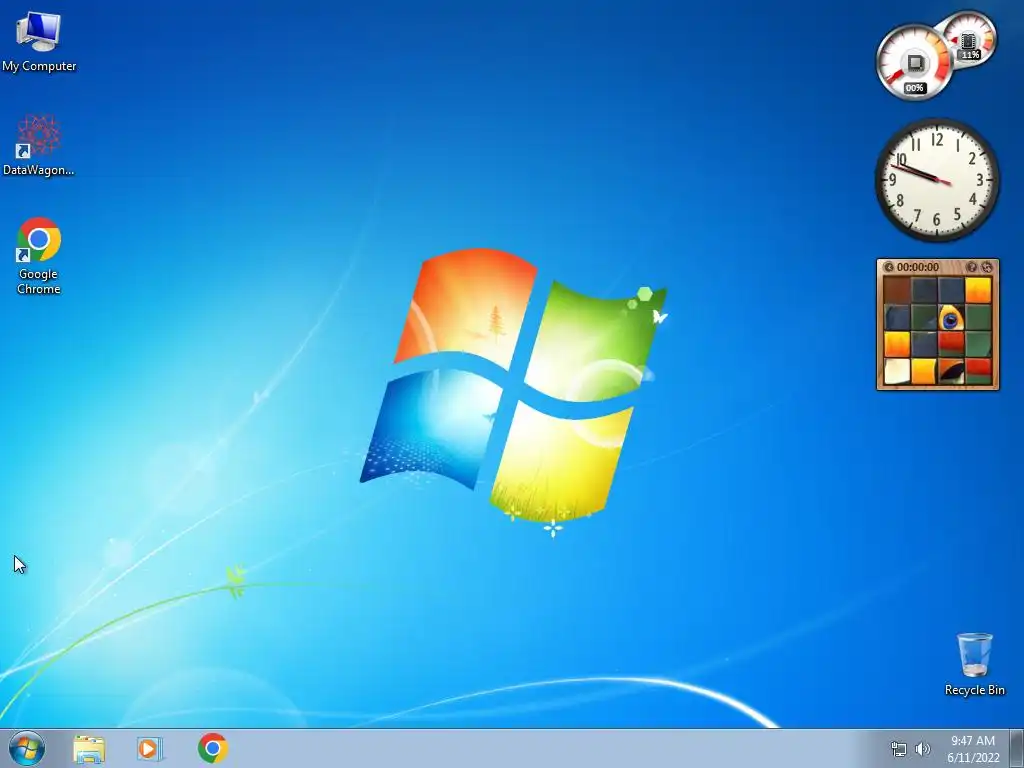Viewport: 1024px width, 768px height.
Task: Open the network tray icon
Action: tap(899, 749)
